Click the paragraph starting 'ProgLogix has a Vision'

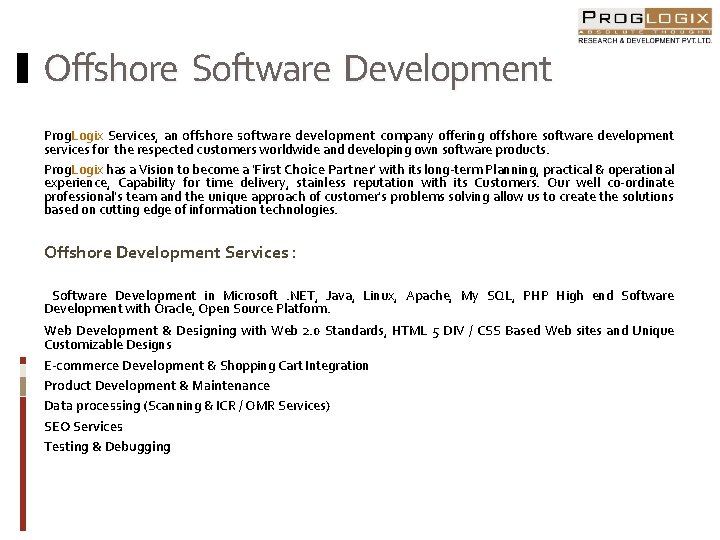(x=359, y=190)
